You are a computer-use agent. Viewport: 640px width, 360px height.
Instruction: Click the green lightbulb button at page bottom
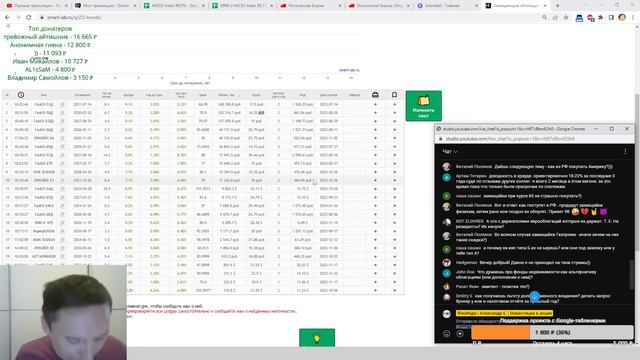click(317, 338)
